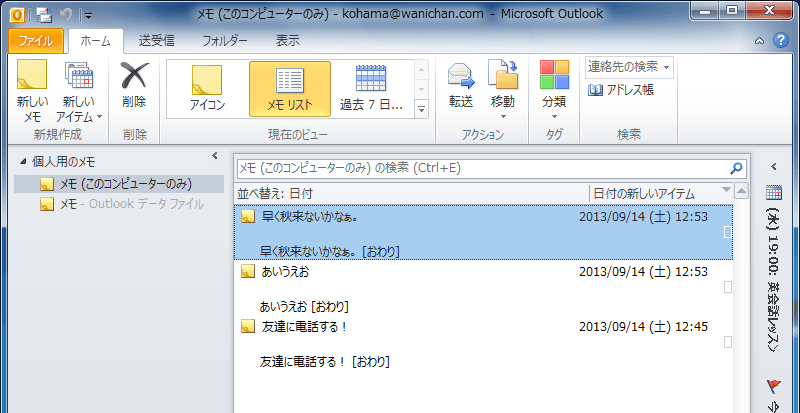
Task: Switch to the 送受信 ribbon tab
Action: (x=157, y=41)
